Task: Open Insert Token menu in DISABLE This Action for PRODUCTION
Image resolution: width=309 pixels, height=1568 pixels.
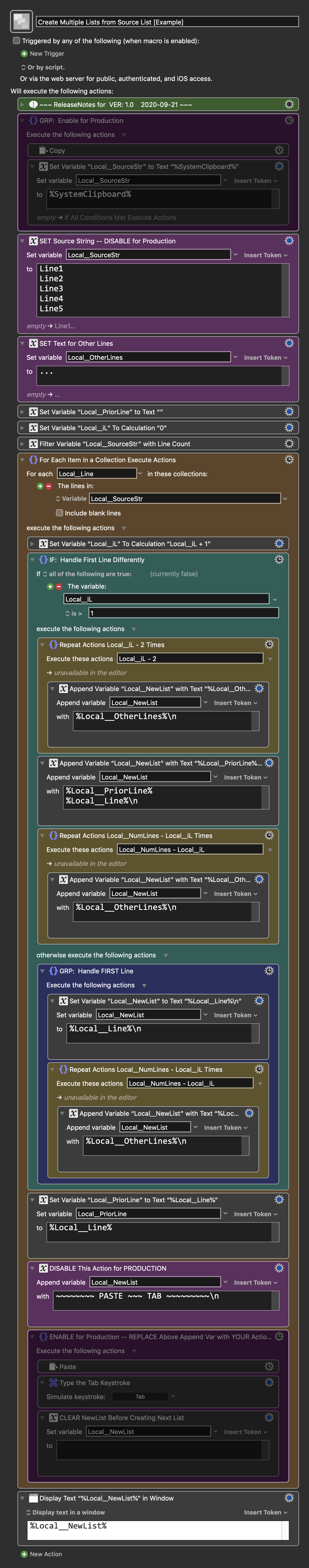Action: click(256, 1282)
